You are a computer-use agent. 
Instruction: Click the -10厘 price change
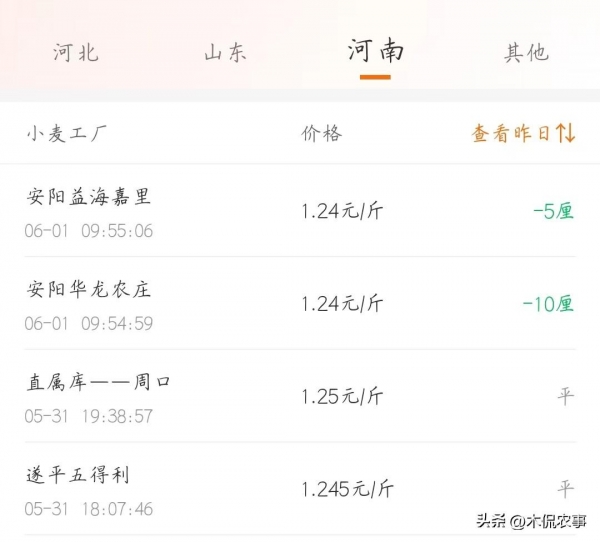pyautogui.click(x=549, y=304)
